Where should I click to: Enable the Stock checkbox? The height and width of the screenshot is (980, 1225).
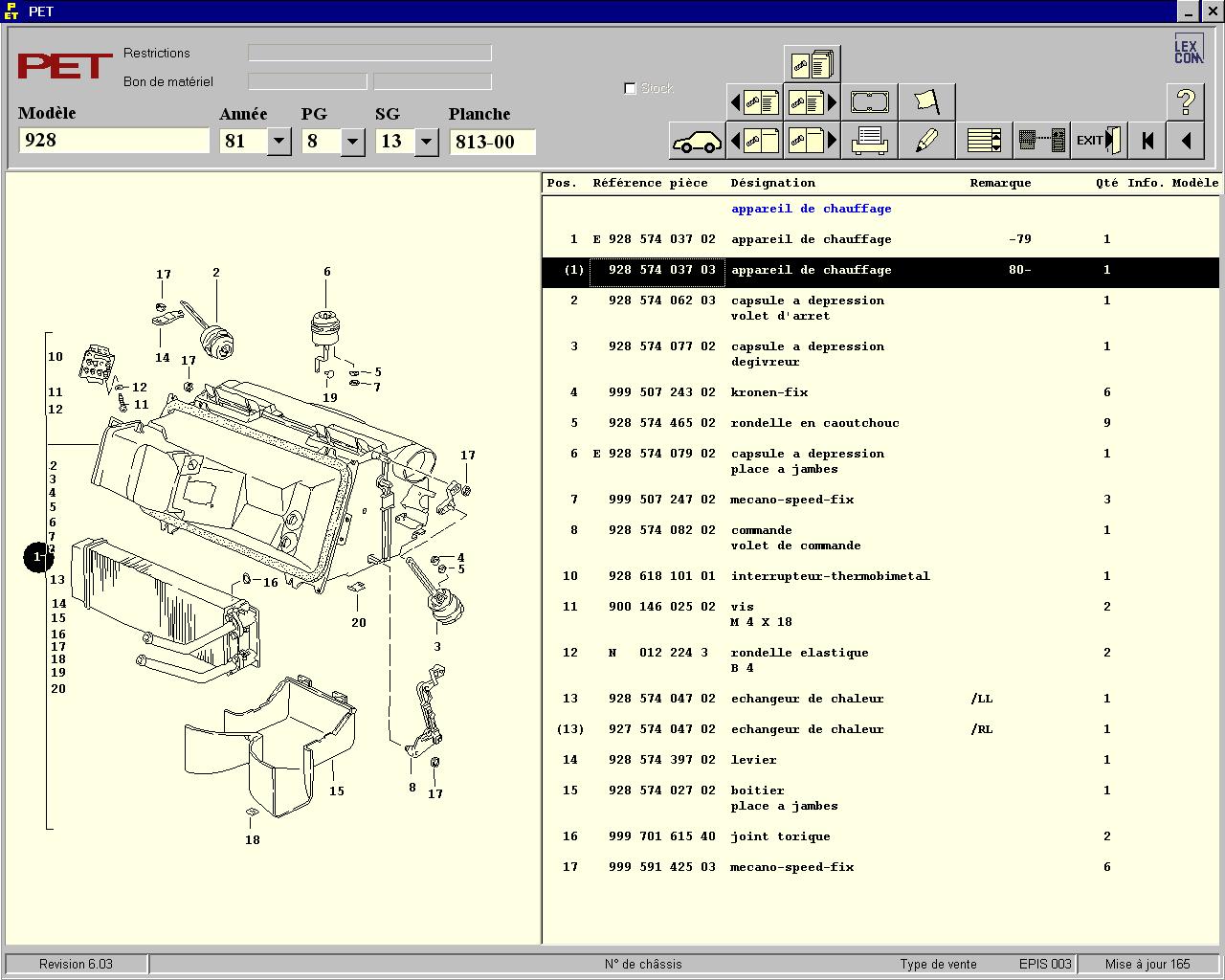pos(630,88)
